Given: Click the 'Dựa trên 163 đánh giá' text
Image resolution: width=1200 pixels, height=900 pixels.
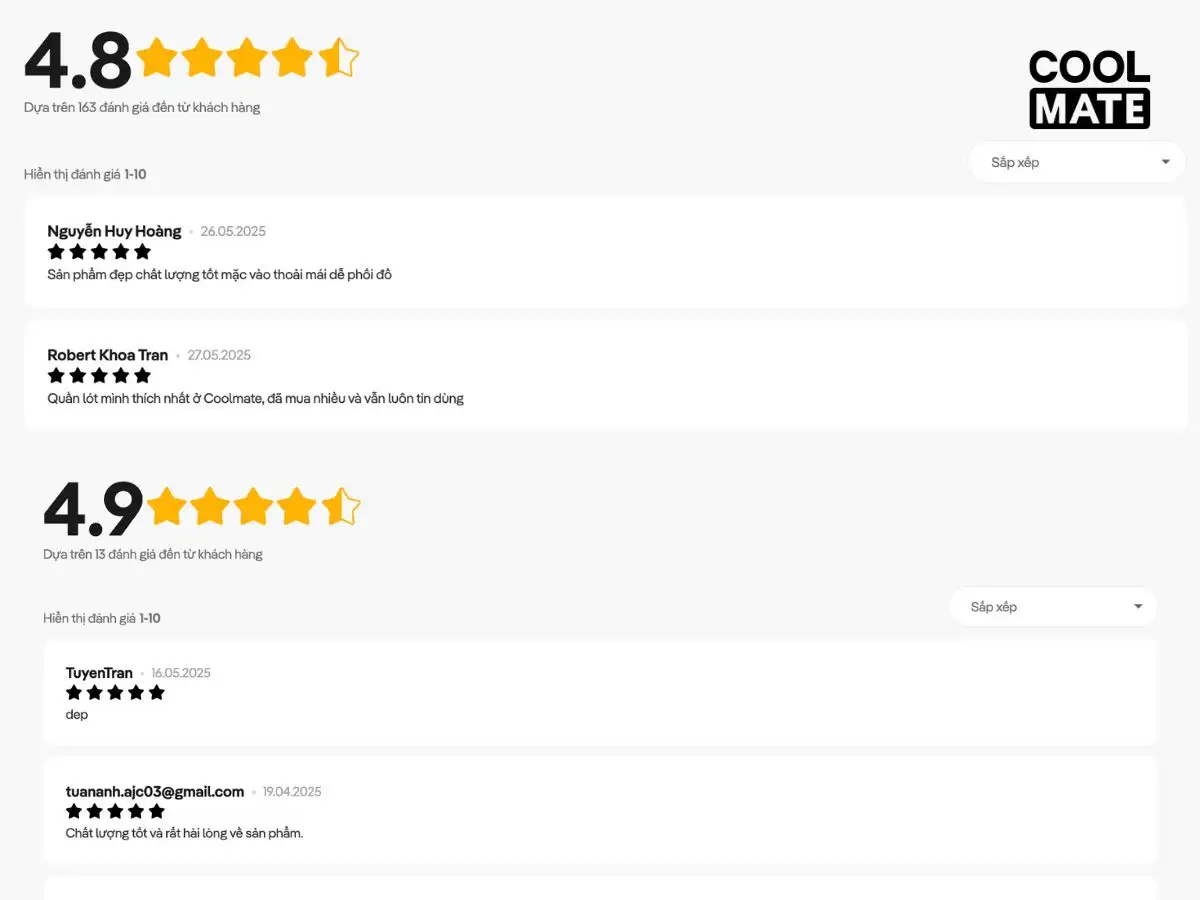Looking at the screenshot, I should click(x=142, y=107).
